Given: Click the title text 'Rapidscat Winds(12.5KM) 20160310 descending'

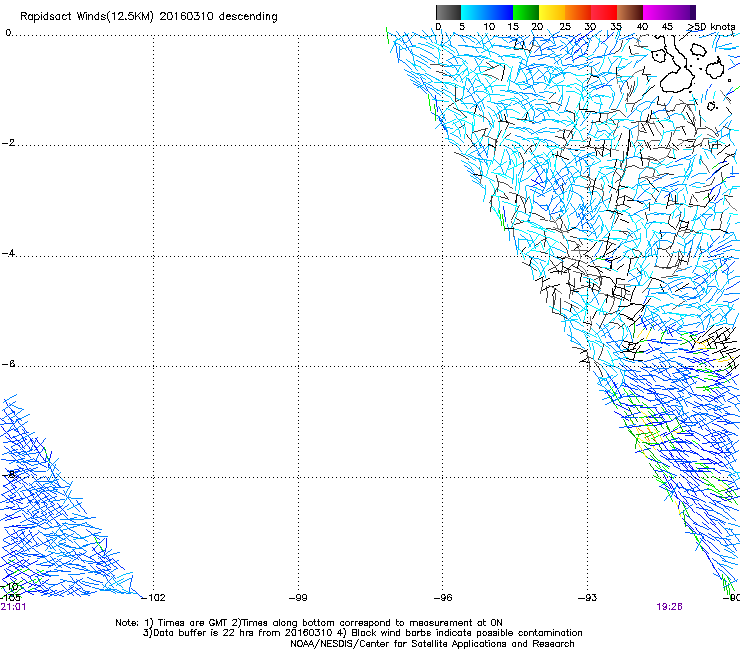Looking at the screenshot, I should (x=149, y=17).
